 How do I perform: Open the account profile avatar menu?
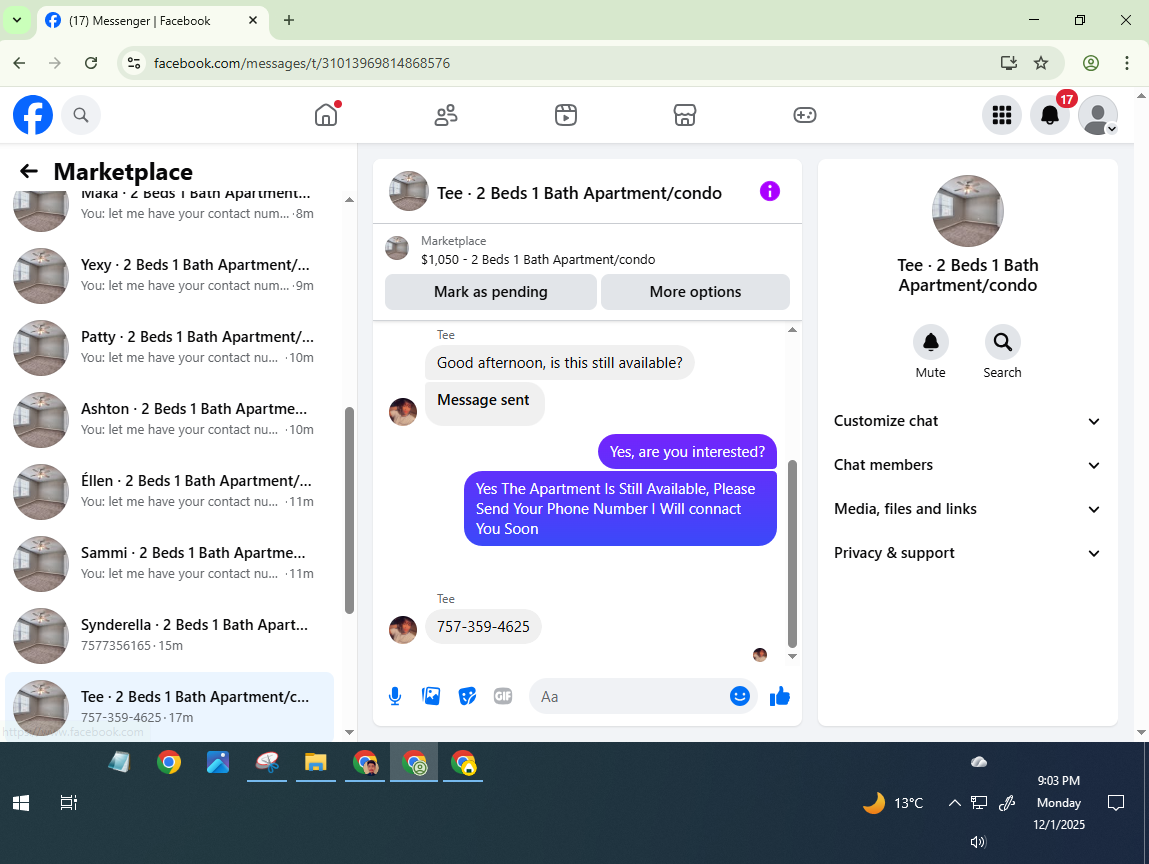click(x=1098, y=115)
